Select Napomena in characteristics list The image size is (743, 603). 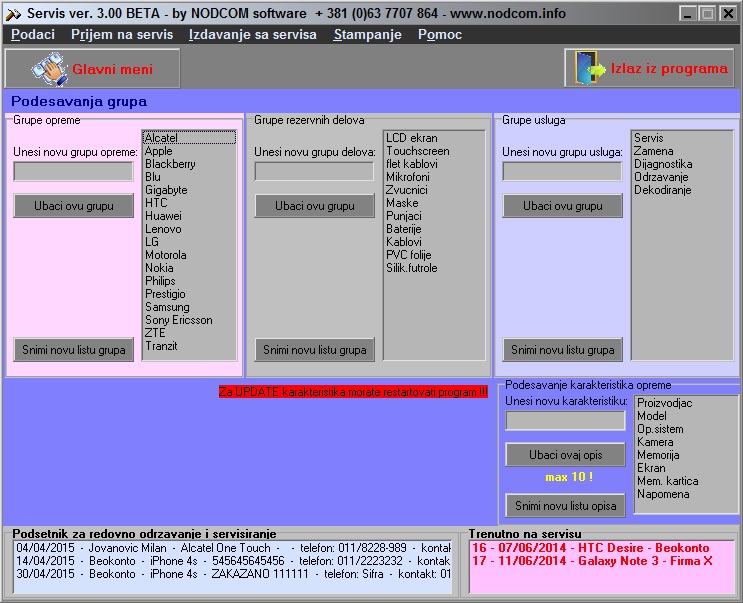(686, 494)
